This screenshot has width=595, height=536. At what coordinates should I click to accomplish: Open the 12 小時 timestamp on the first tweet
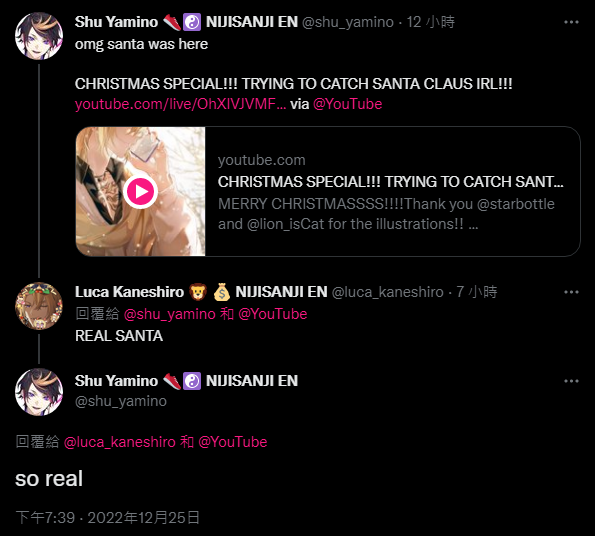tap(430, 22)
